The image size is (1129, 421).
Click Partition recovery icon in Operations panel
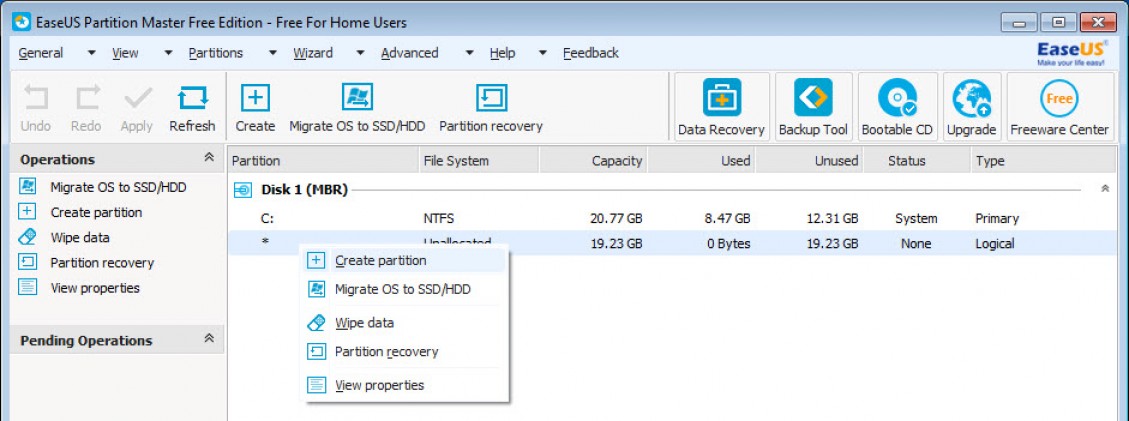click(x=27, y=263)
